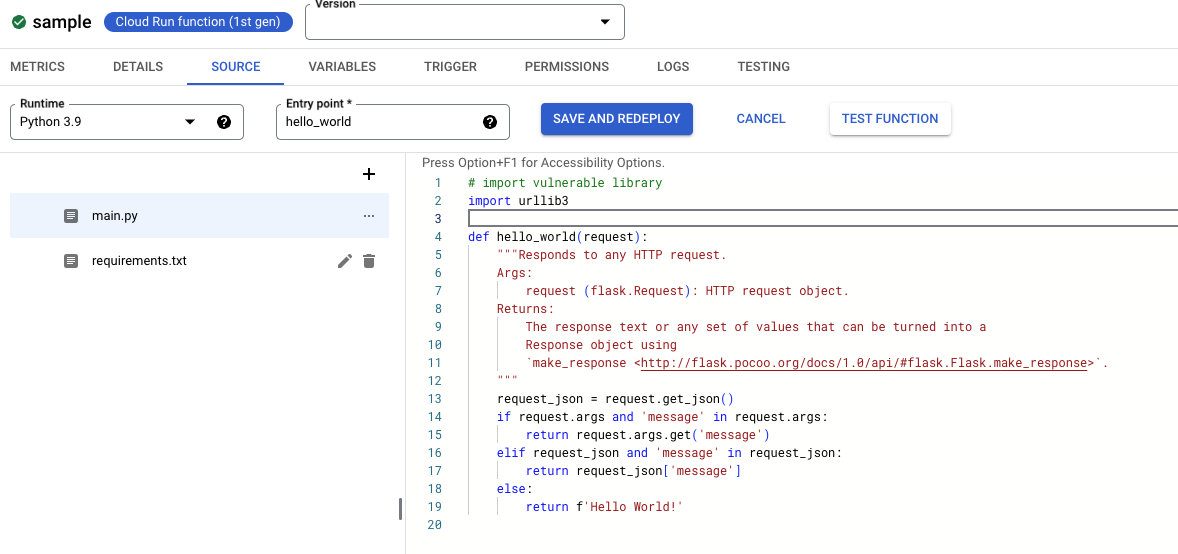Click the Cancel button
This screenshot has width=1178, height=554.
[761, 118]
